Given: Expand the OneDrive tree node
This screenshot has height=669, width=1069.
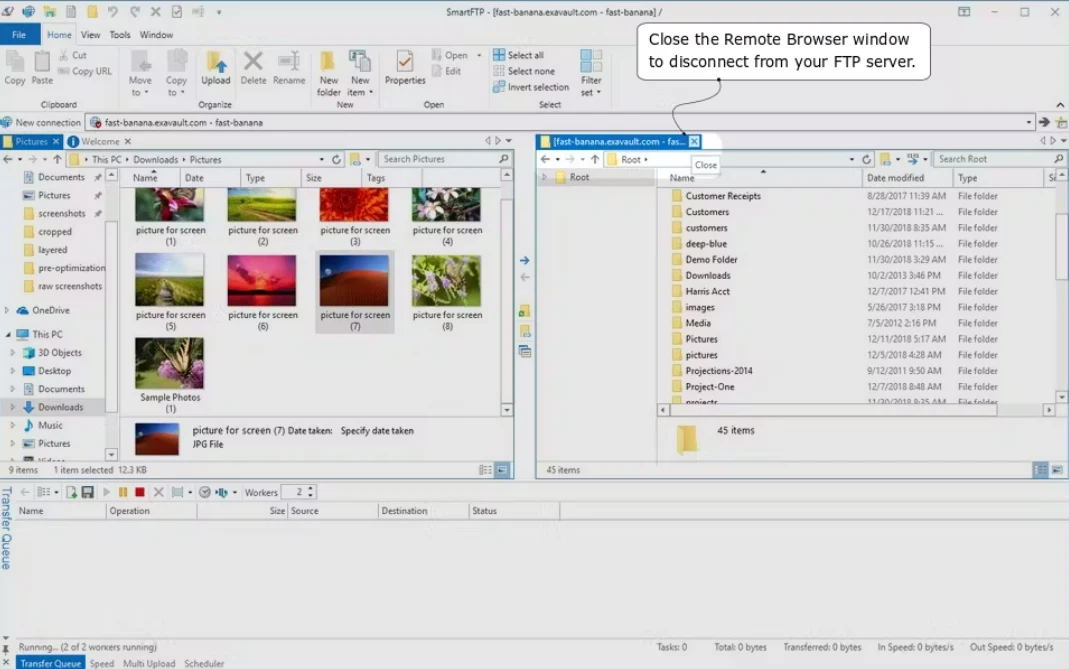Looking at the screenshot, I should 7,310.
